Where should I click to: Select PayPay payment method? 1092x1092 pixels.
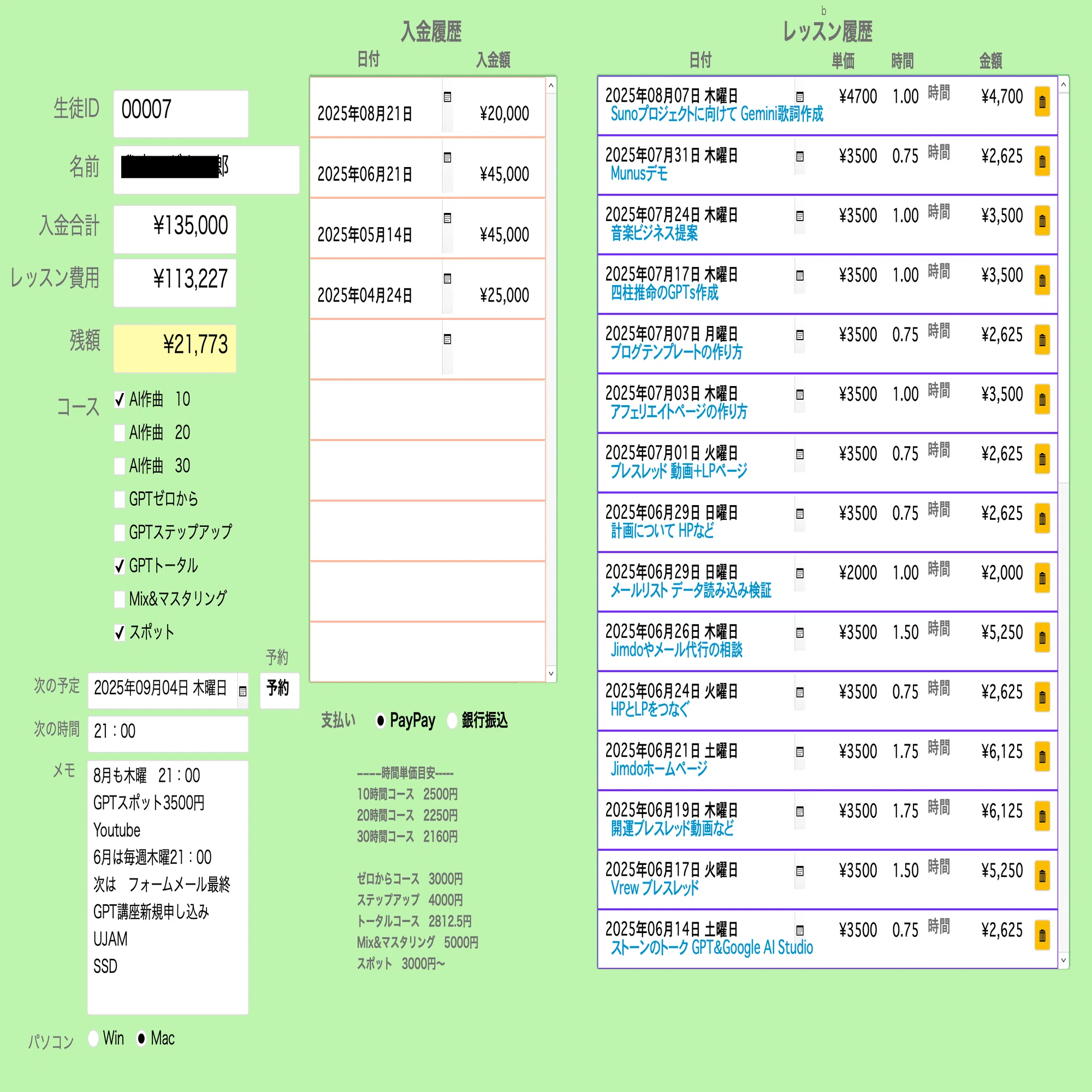click(381, 720)
